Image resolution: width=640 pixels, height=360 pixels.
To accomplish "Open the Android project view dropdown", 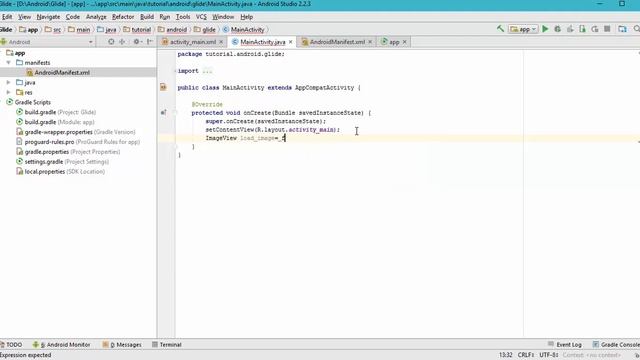I will coord(47,42).
